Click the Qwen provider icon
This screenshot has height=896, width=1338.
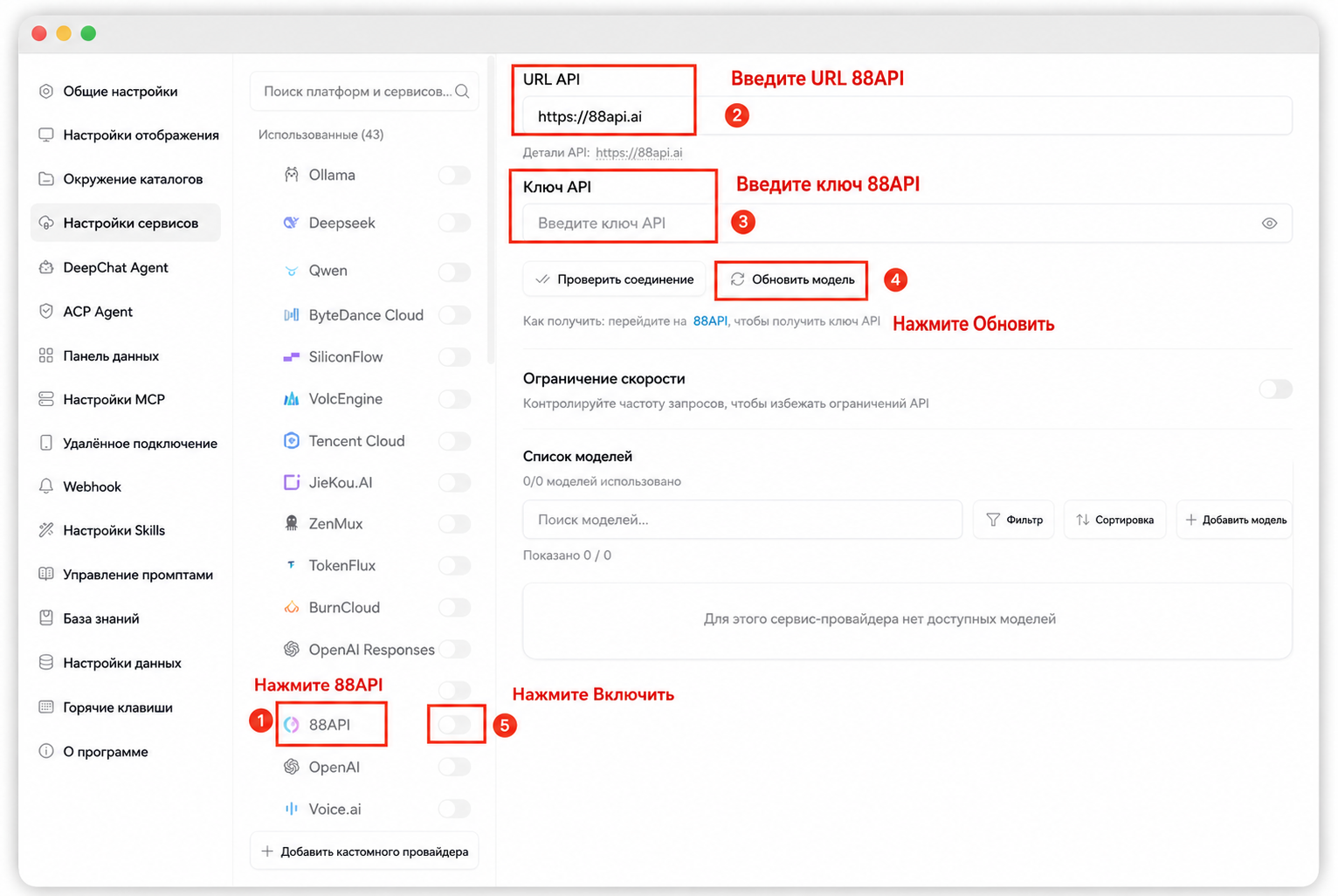tap(292, 271)
